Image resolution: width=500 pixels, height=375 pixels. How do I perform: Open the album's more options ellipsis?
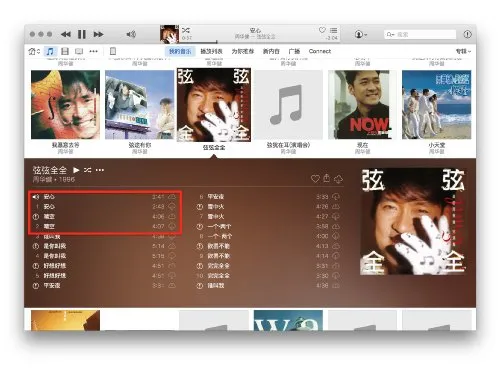click(x=100, y=170)
